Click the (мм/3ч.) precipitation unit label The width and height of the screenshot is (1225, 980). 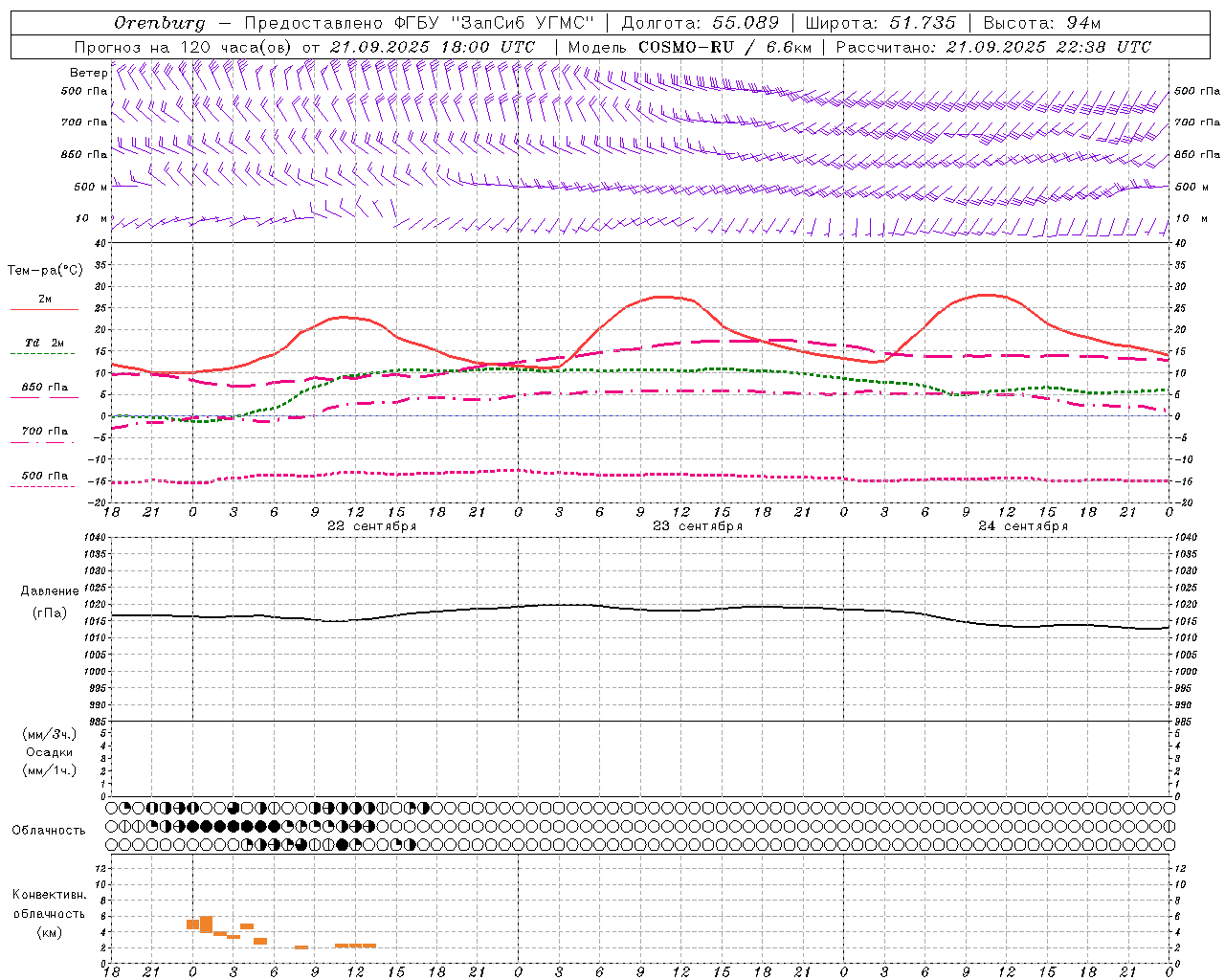tap(50, 734)
